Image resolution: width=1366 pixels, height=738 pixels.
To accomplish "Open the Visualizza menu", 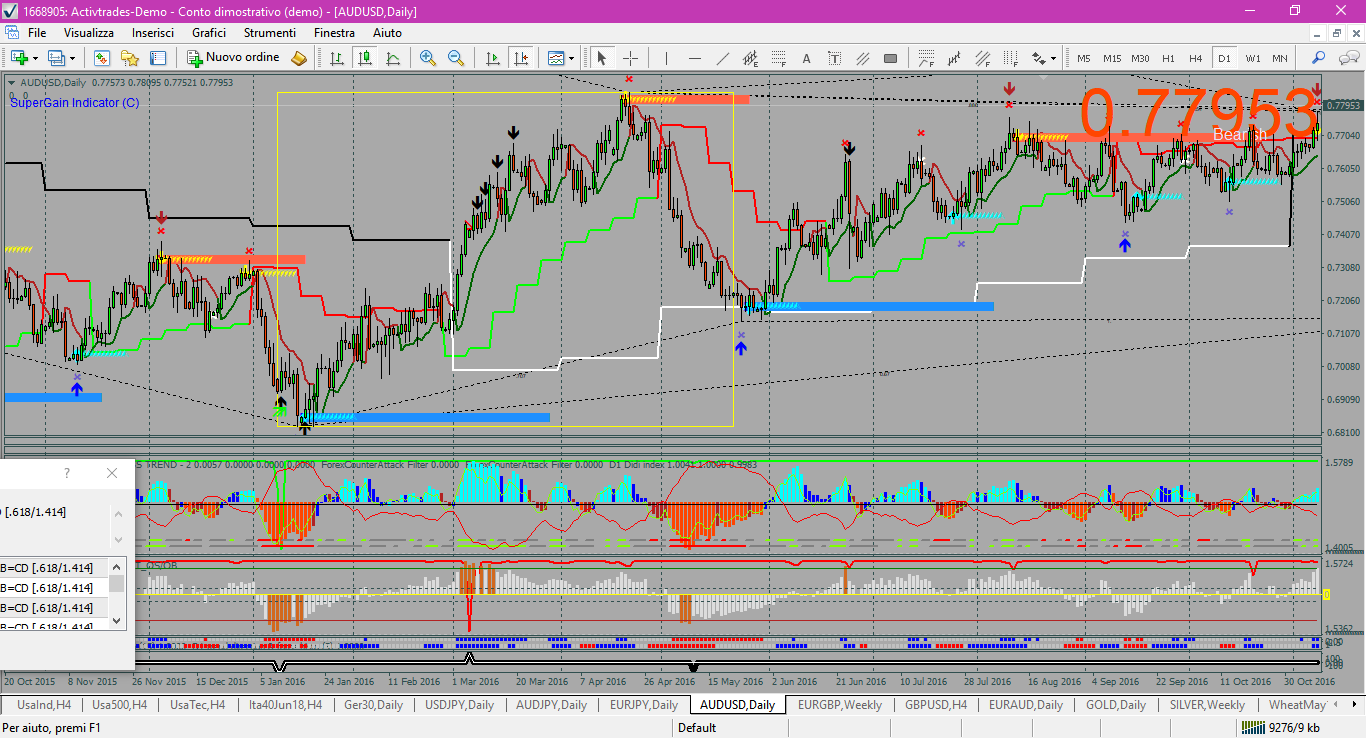I will pyautogui.click(x=89, y=33).
